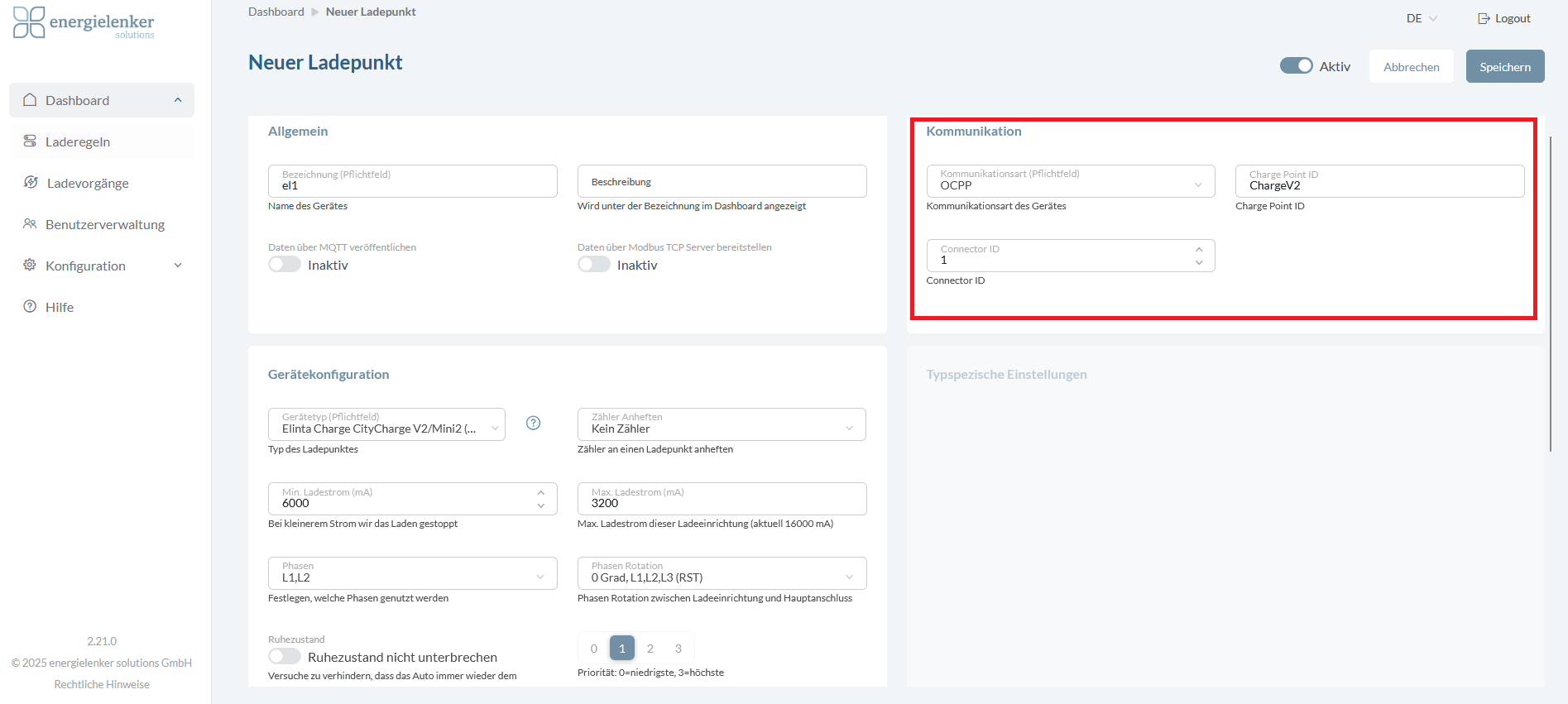The height and width of the screenshot is (704, 1568).
Task: Click the Benutzerverwaltung users icon
Action: 30,224
